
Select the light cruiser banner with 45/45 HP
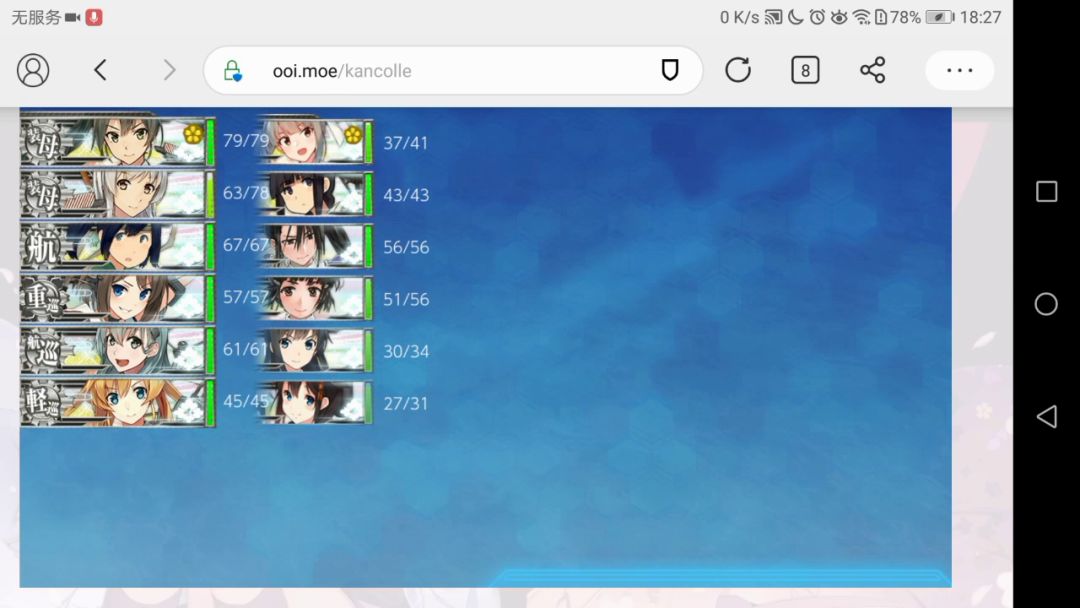tap(115, 402)
